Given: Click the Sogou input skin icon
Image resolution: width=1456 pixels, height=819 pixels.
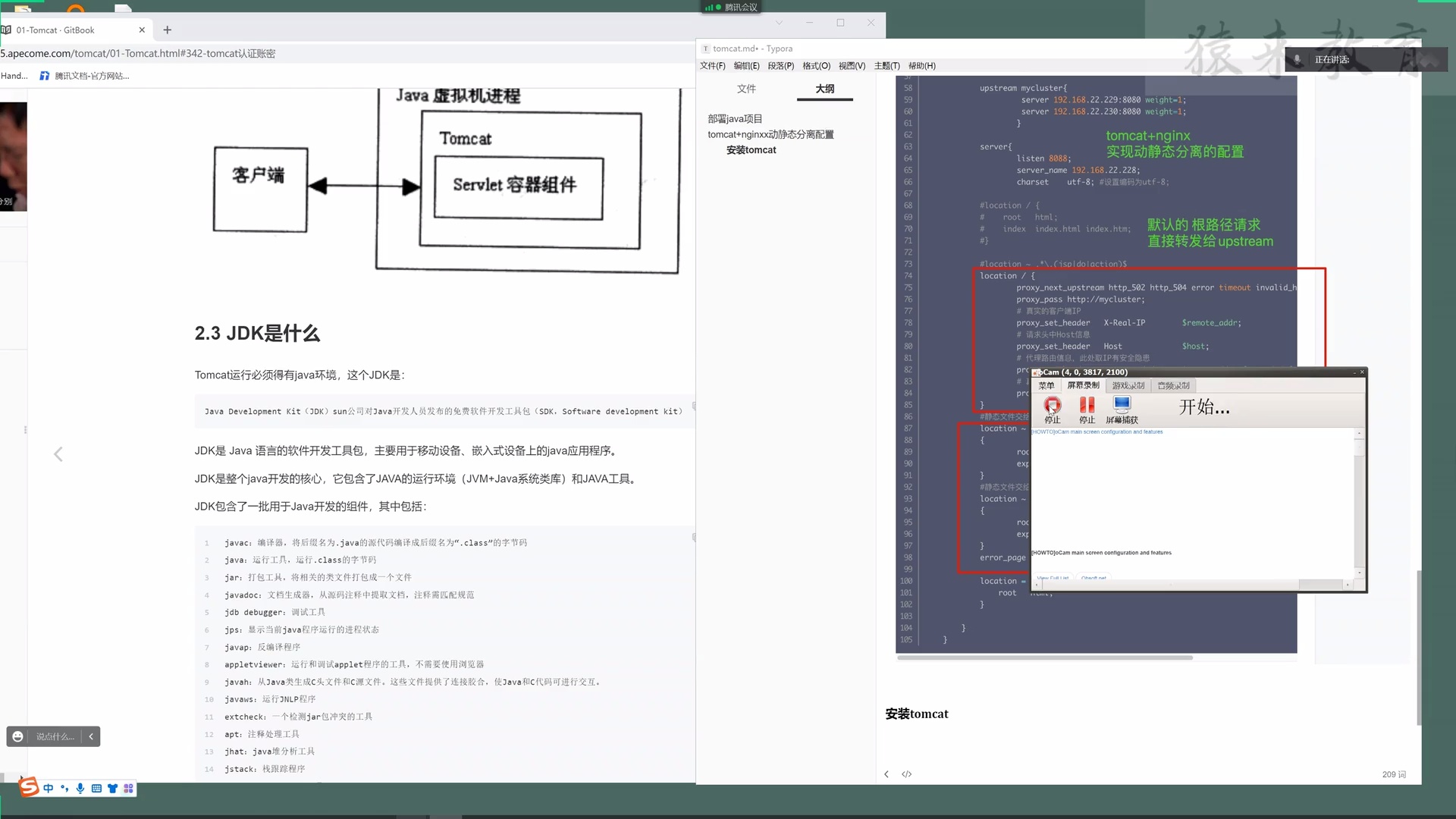Looking at the screenshot, I should pyautogui.click(x=112, y=789).
